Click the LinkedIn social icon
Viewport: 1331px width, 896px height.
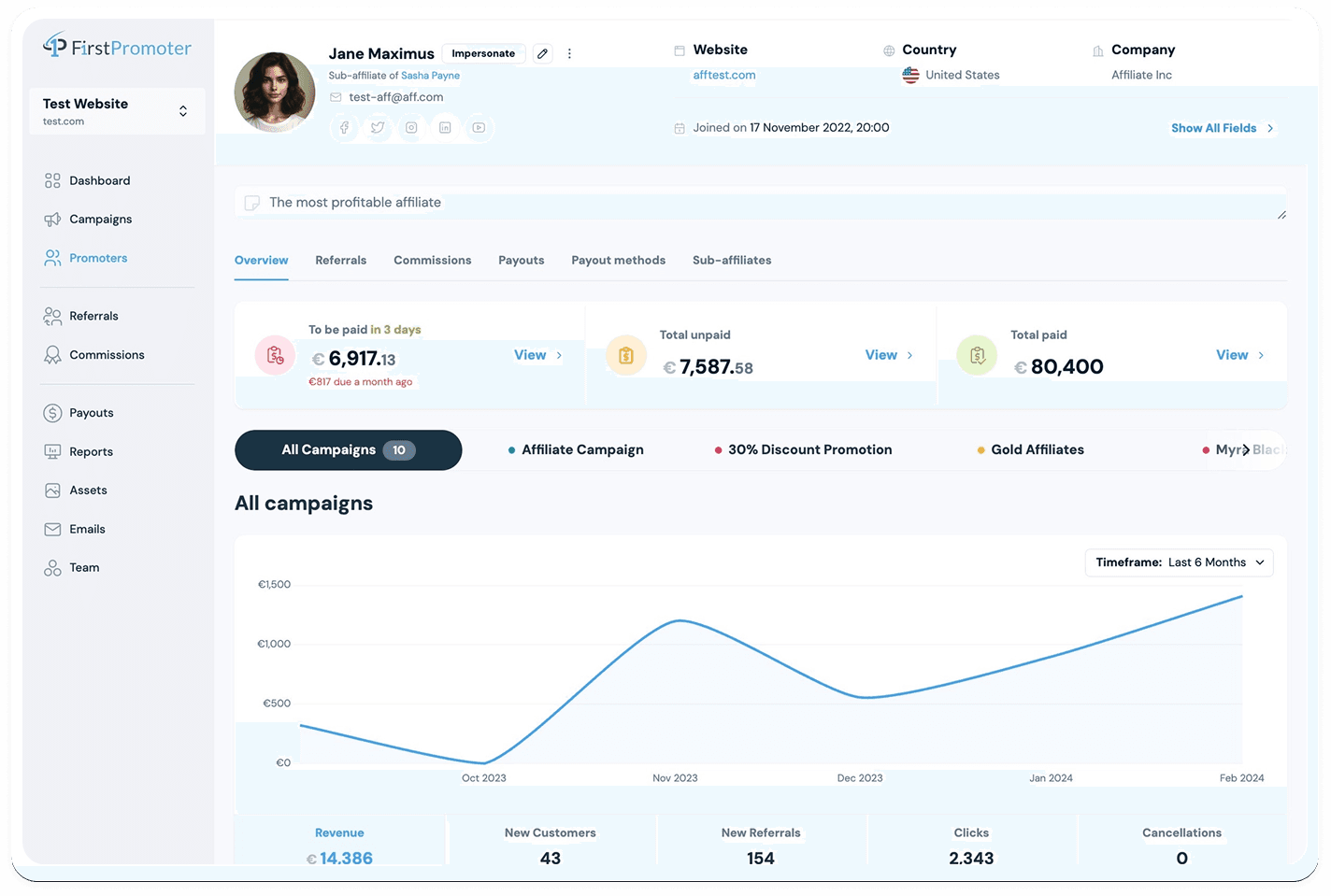[445, 128]
